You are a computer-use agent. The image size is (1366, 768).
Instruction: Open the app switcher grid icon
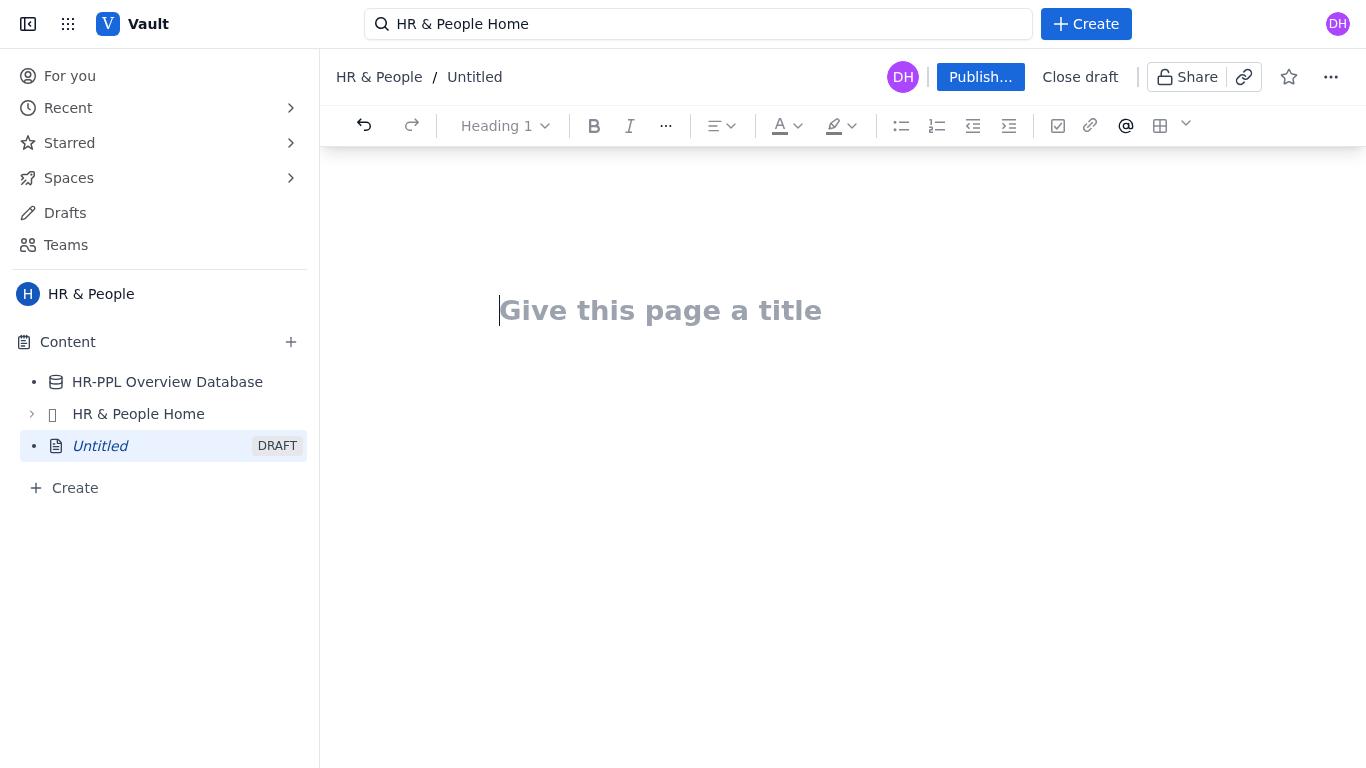[x=68, y=24]
